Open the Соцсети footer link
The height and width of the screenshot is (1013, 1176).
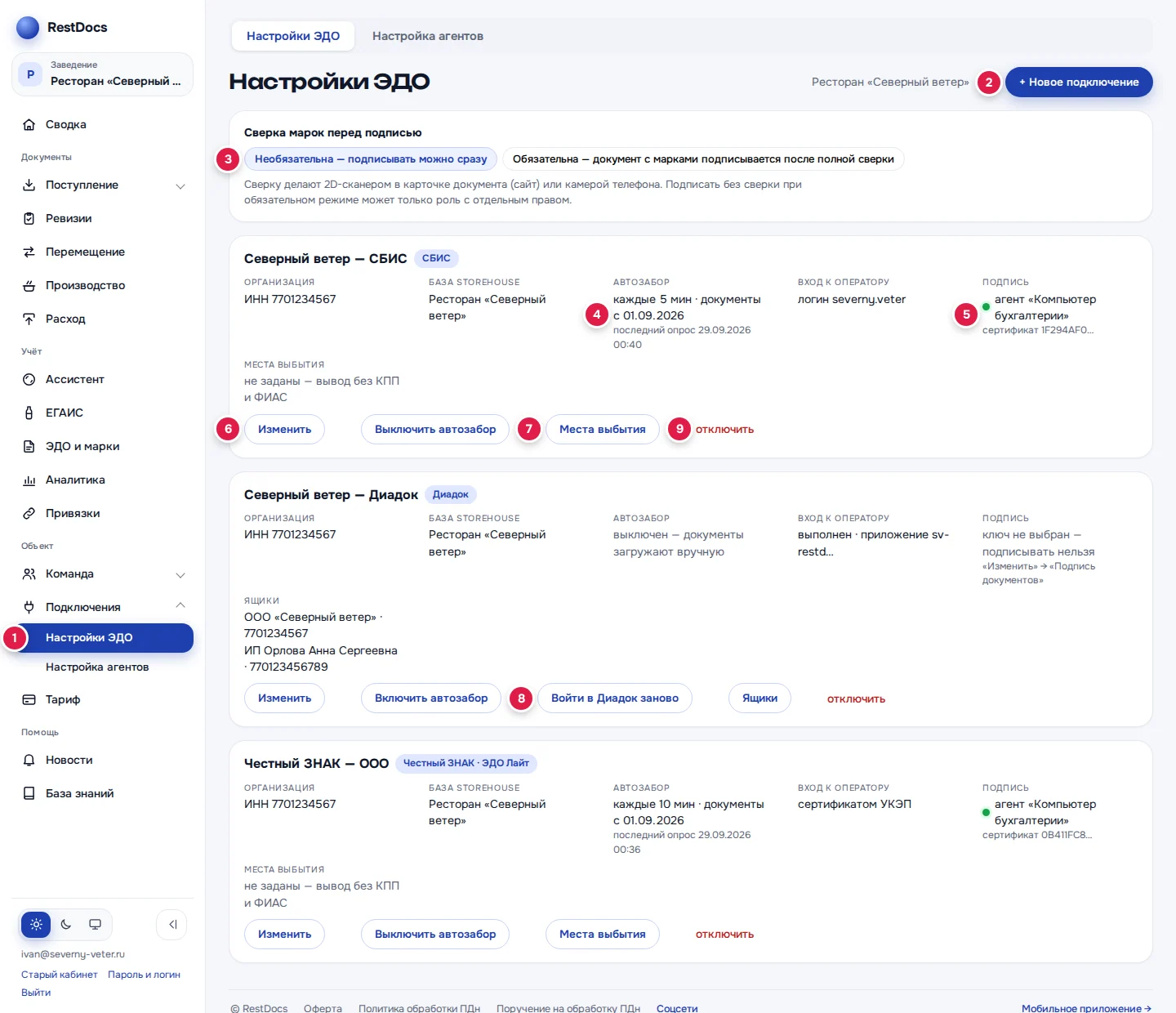click(x=677, y=1008)
